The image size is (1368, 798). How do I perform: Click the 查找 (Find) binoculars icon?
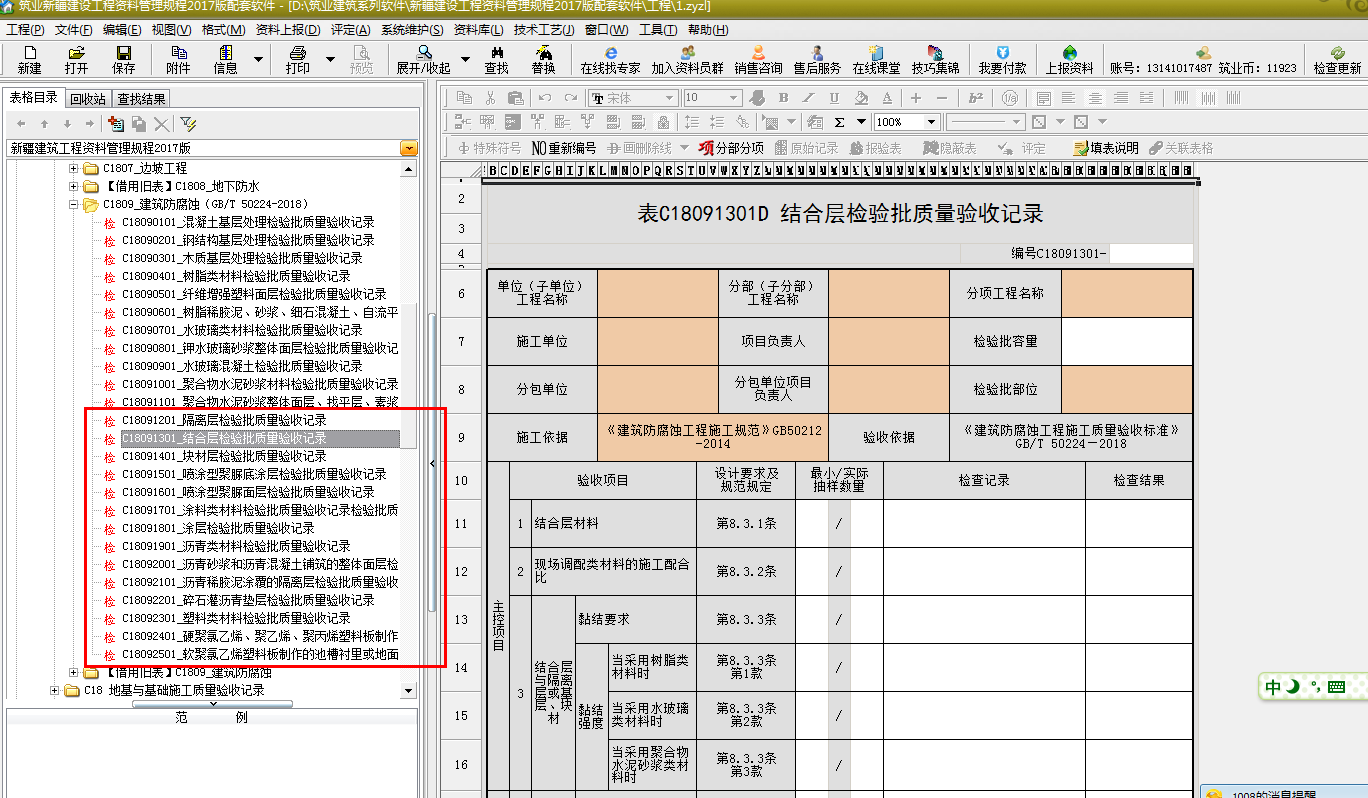(x=496, y=59)
